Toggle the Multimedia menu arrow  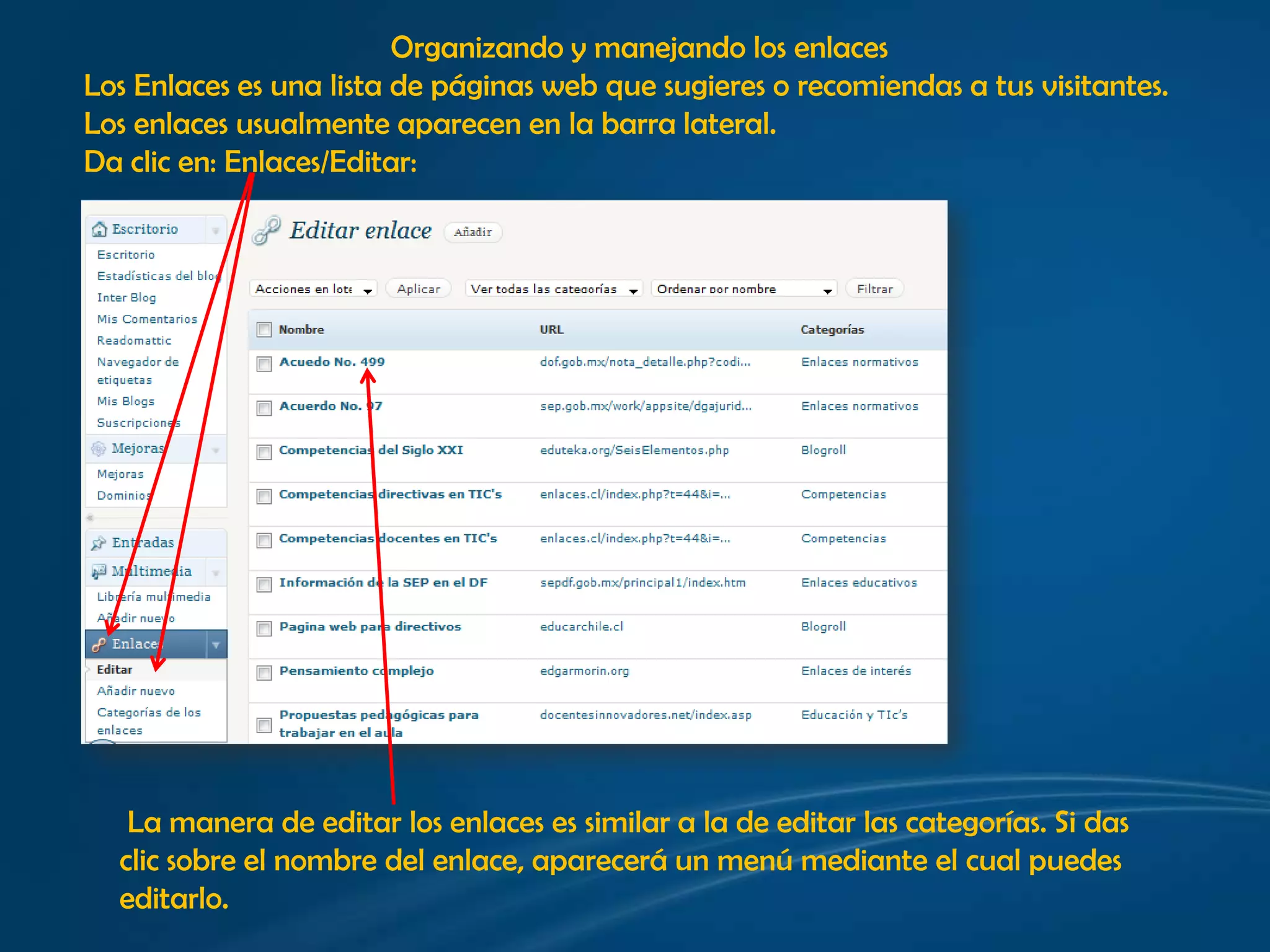pyautogui.click(x=216, y=573)
